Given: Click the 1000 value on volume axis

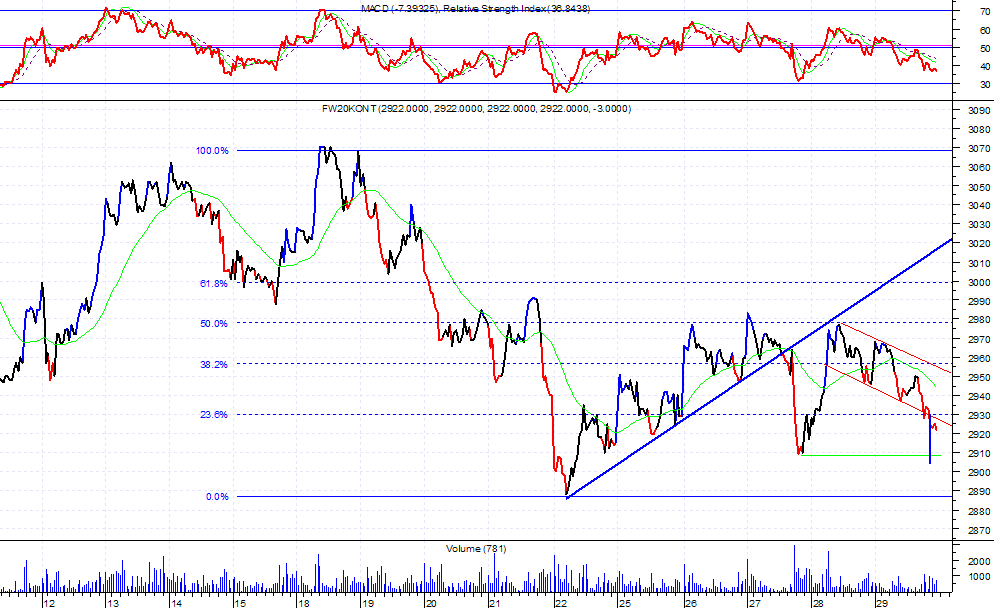Looking at the screenshot, I should point(979,577).
